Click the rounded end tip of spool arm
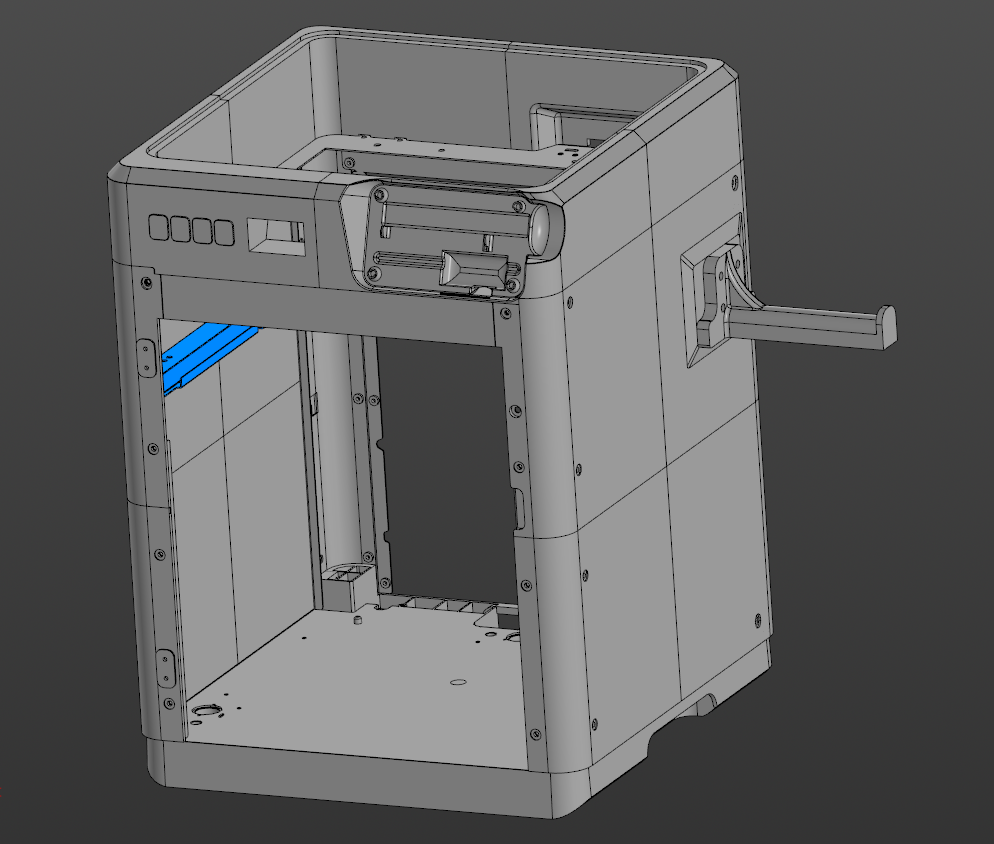994x844 pixels. coord(886,327)
